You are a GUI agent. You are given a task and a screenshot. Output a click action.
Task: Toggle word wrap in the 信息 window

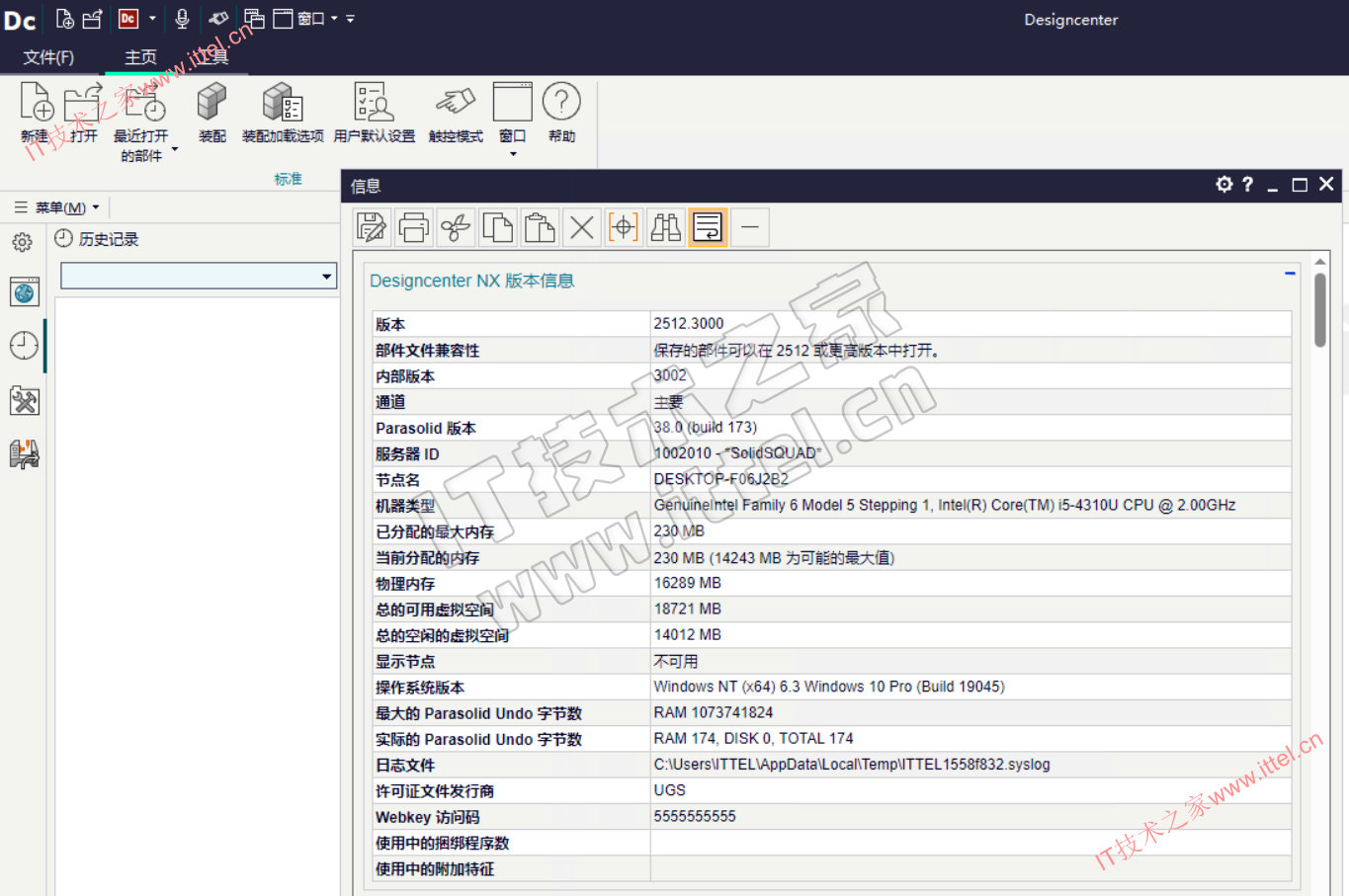point(708,228)
